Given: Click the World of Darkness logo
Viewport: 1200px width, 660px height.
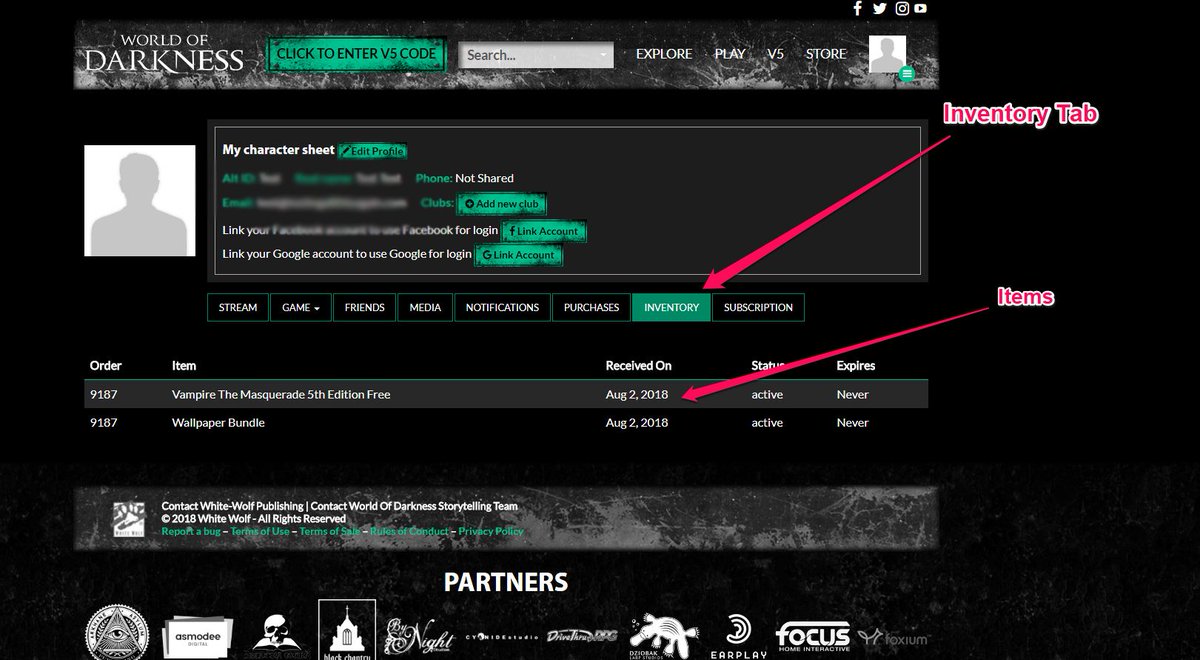Looking at the screenshot, I should click(163, 53).
